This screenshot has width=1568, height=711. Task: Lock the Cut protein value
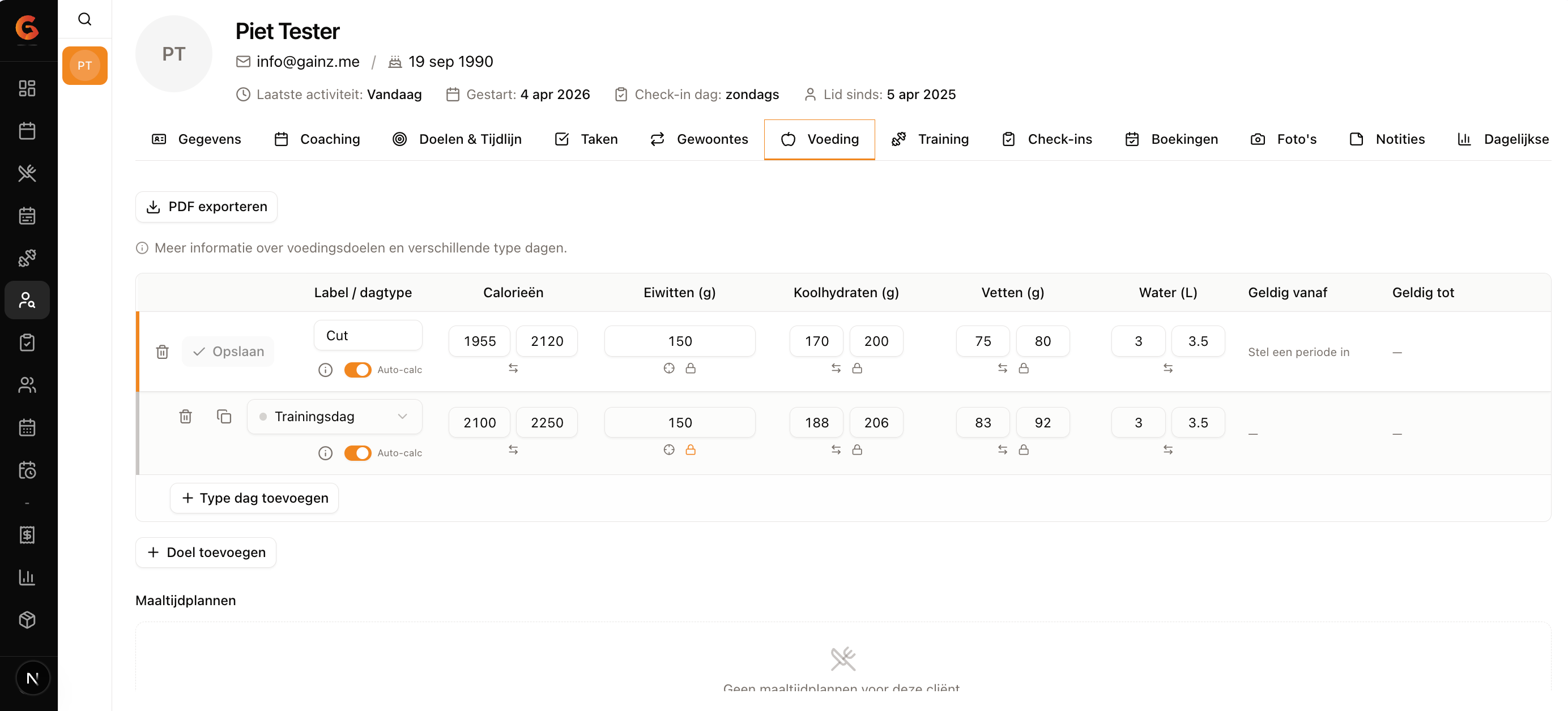(691, 368)
